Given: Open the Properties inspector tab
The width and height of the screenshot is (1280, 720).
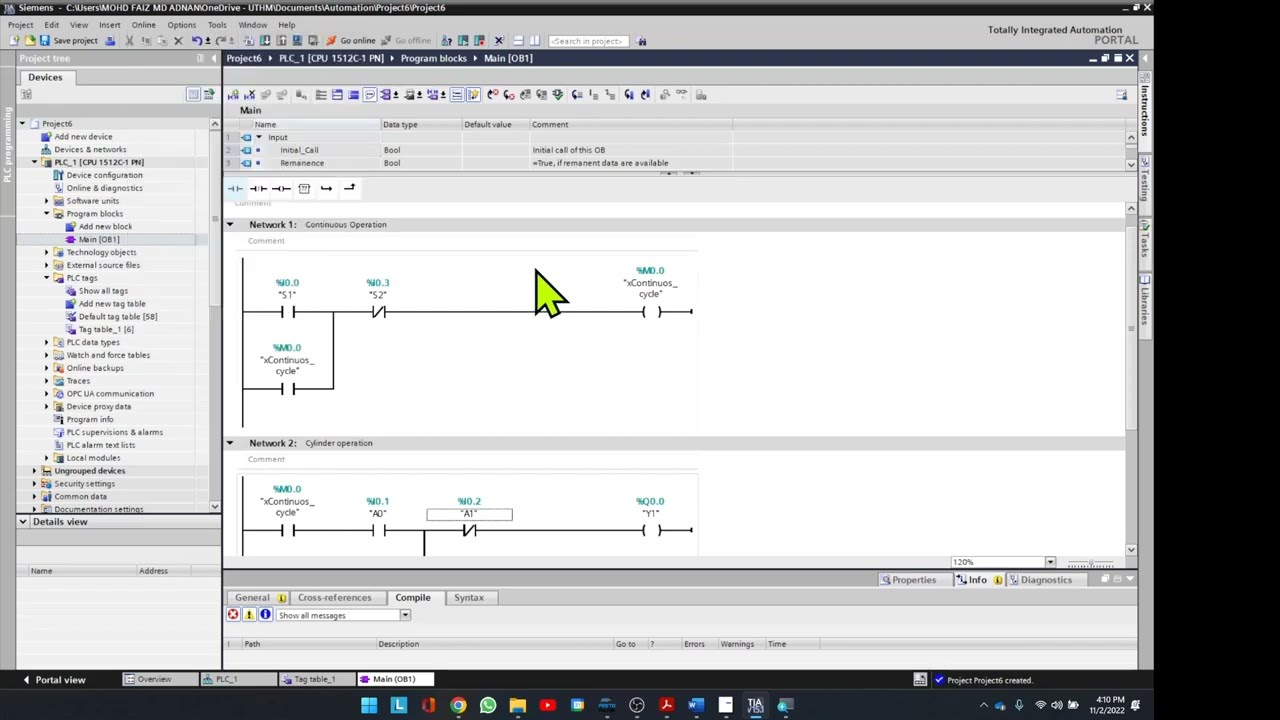Looking at the screenshot, I should point(909,580).
